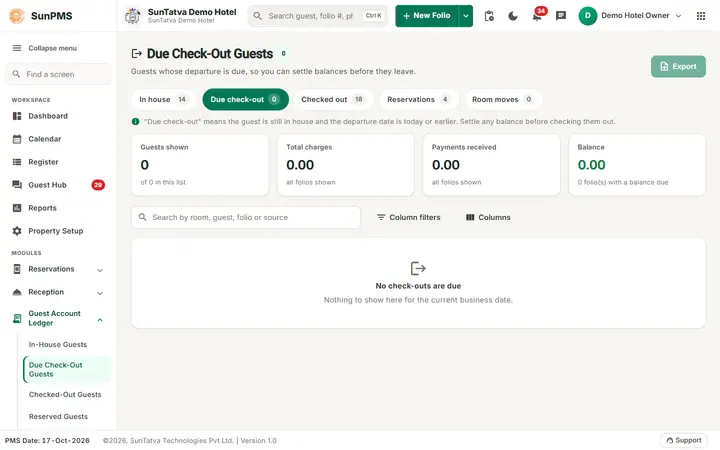
Task: Click the No check-outs are due message
Action: point(418,286)
